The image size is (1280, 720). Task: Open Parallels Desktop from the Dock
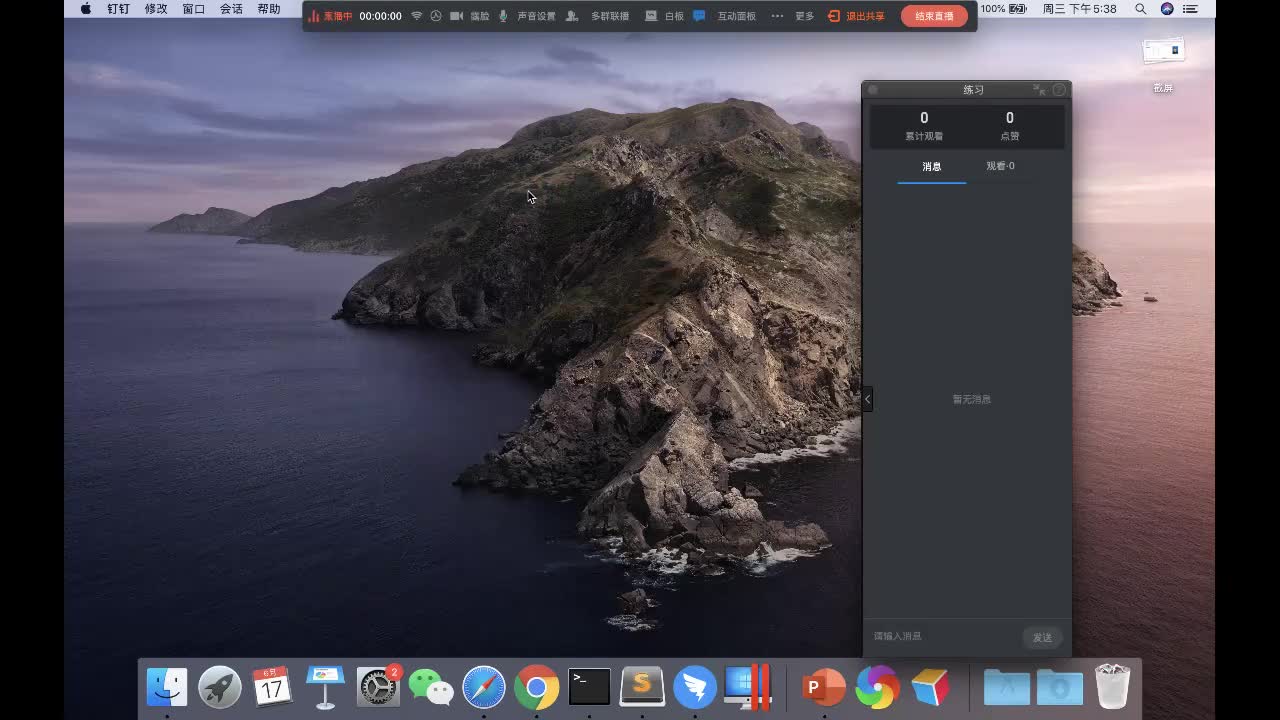tap(748, 687)
